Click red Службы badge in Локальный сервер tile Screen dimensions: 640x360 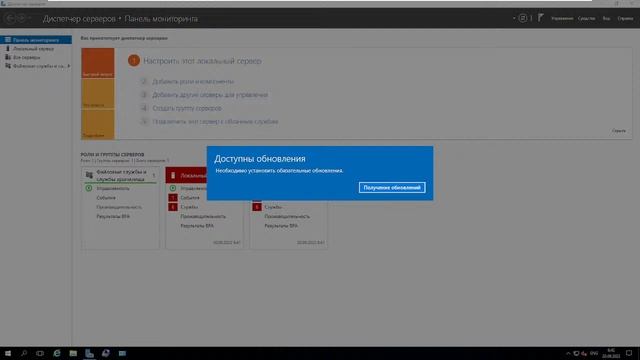click(173, 207)
